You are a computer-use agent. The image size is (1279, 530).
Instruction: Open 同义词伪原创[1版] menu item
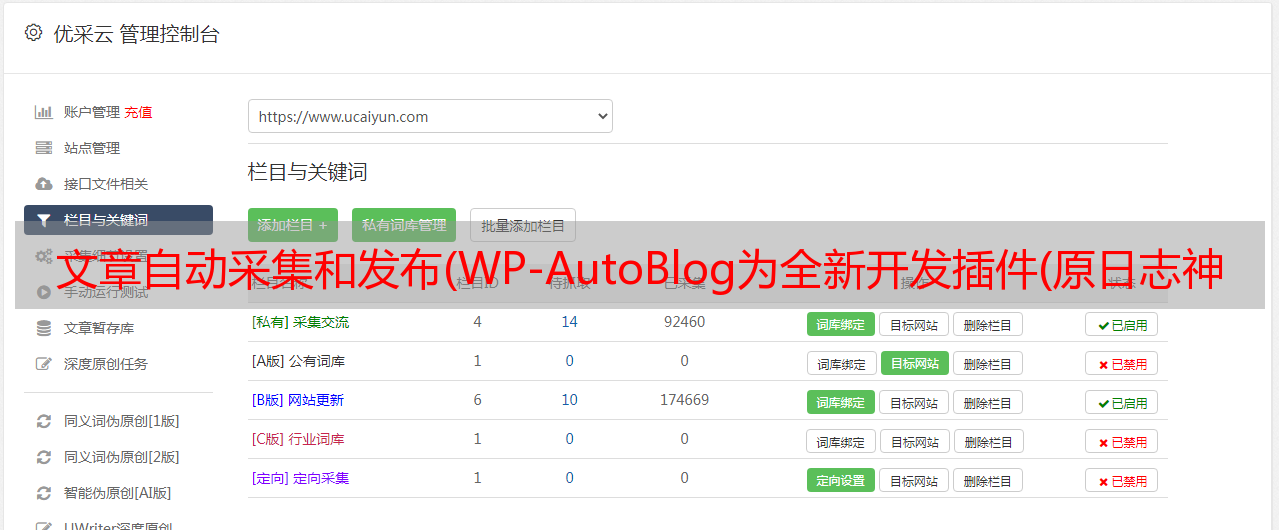[x=122, y=421]
